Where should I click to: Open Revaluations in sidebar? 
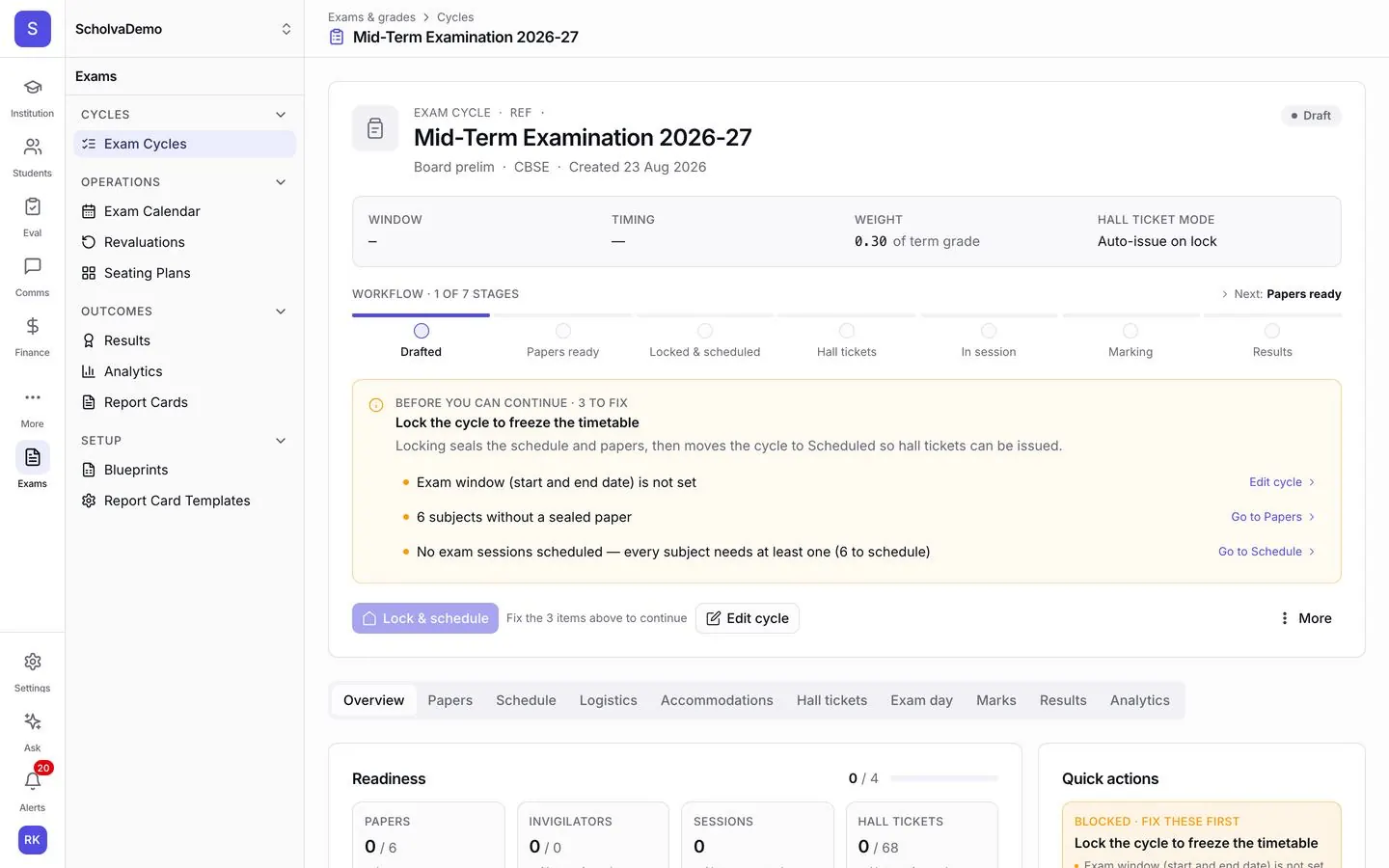(184, 242)
